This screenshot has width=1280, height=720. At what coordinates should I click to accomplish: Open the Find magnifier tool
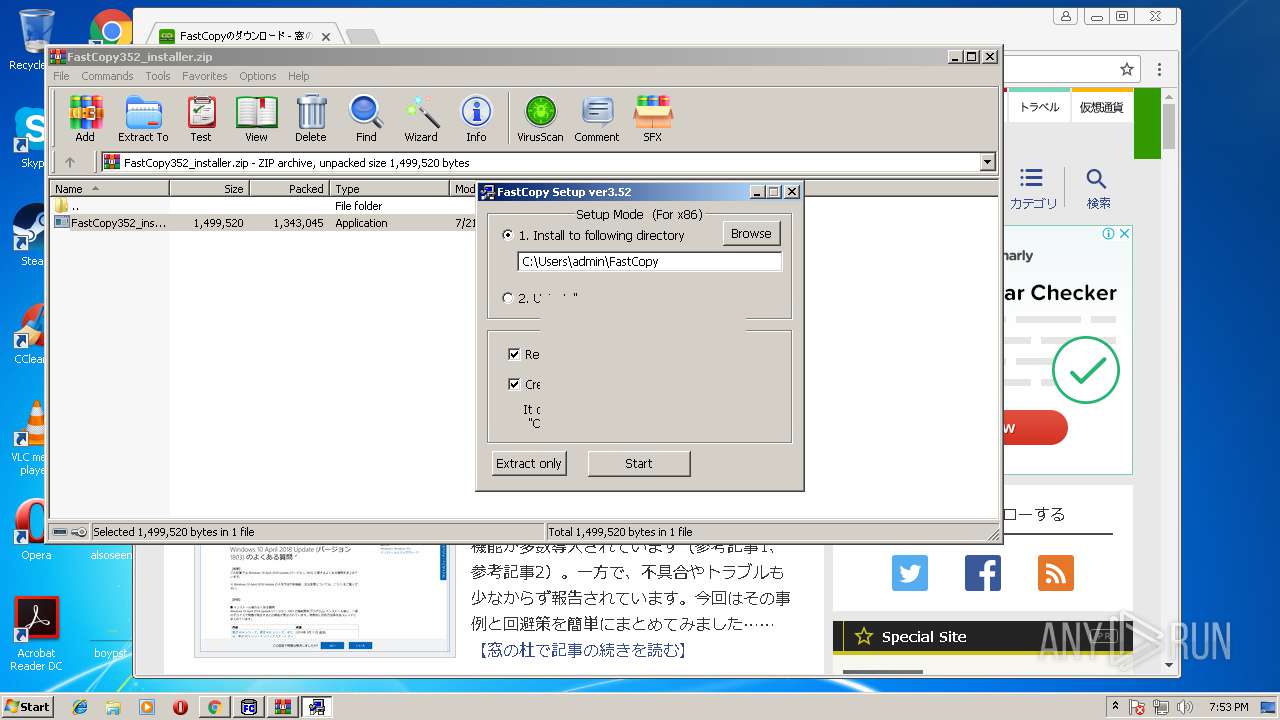[366, 119]
